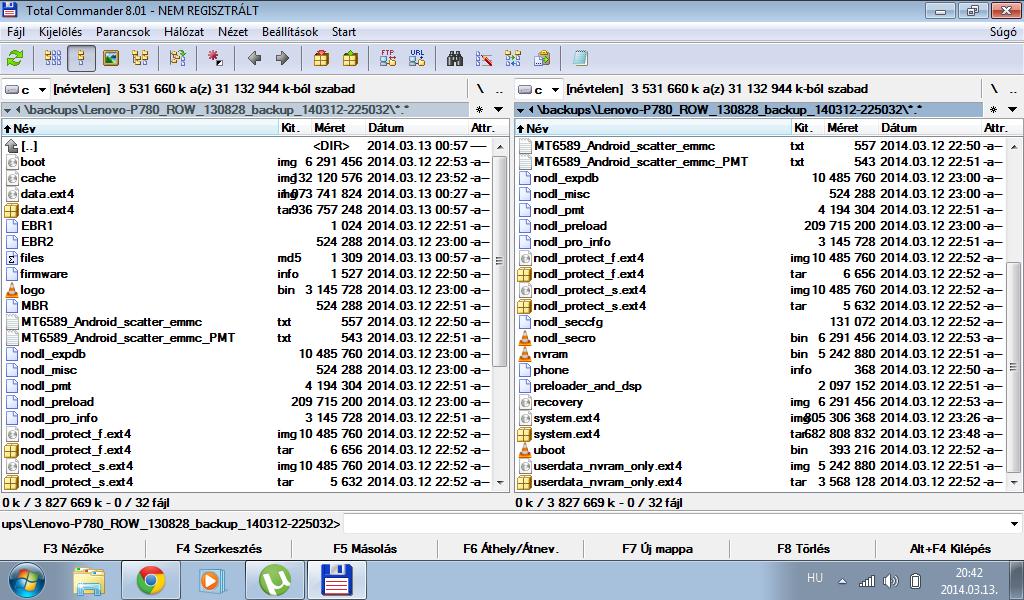
Task: Go to root with left panel backslash button
Action: [x=480, y=89]
